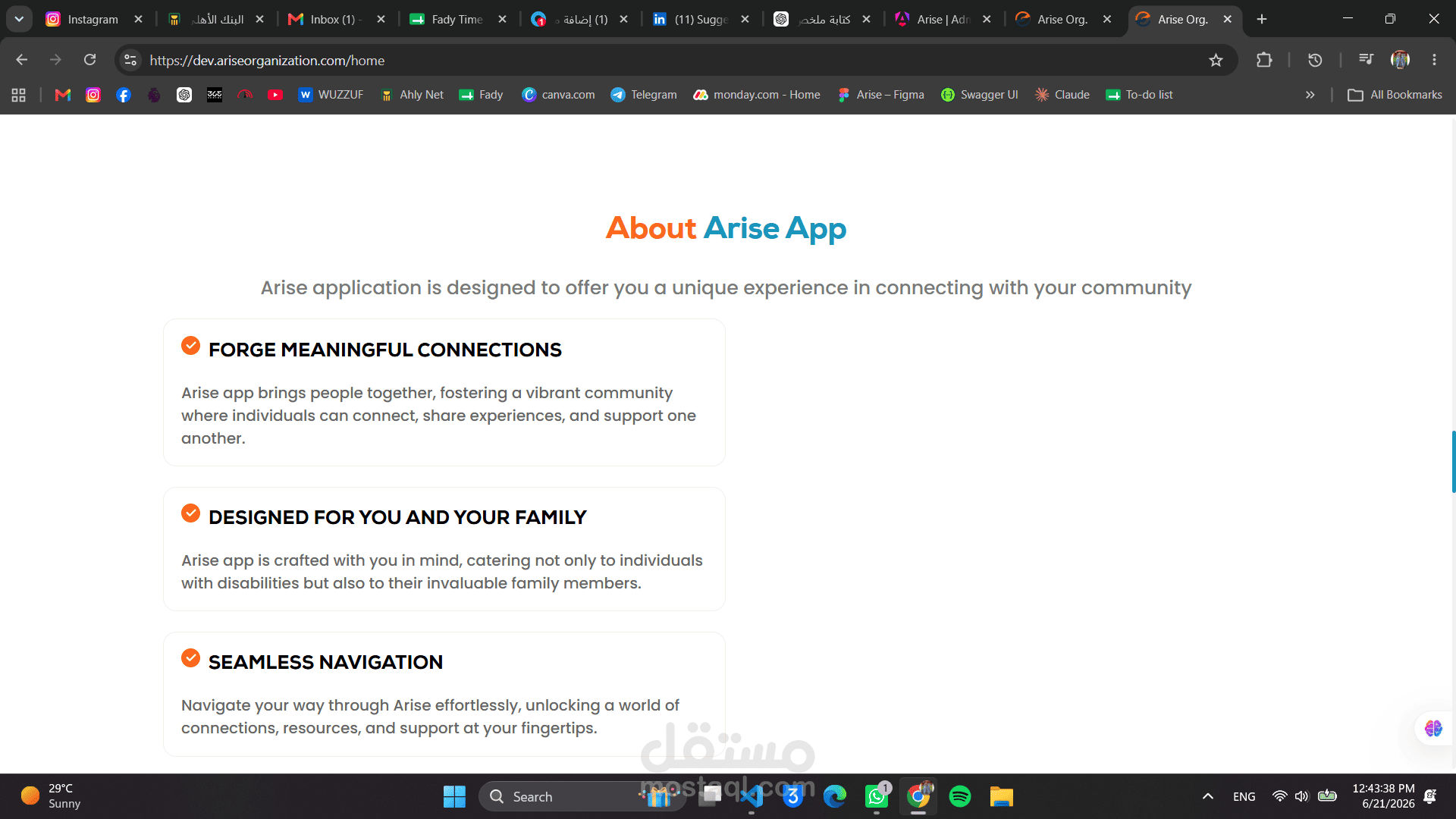Open the monday.com - Home bookmark

pos(757,95)
